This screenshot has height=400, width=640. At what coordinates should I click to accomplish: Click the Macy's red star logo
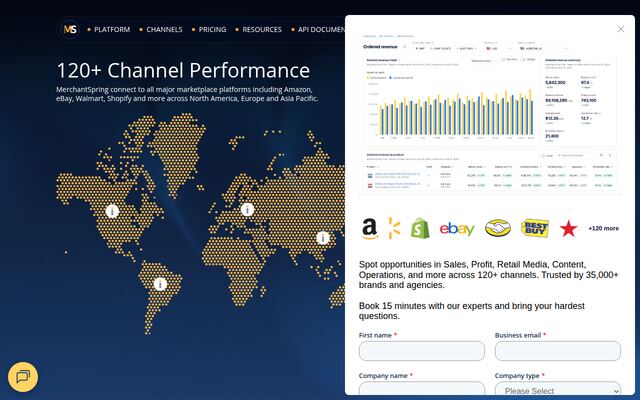568,229
